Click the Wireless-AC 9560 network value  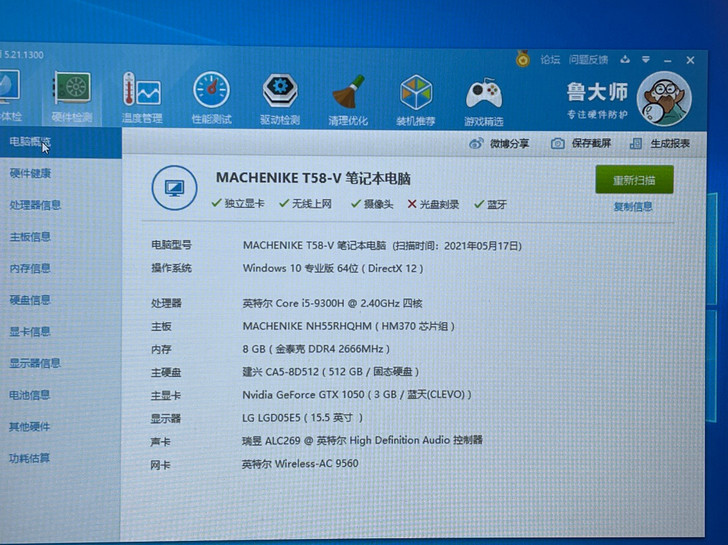point(300,464)
